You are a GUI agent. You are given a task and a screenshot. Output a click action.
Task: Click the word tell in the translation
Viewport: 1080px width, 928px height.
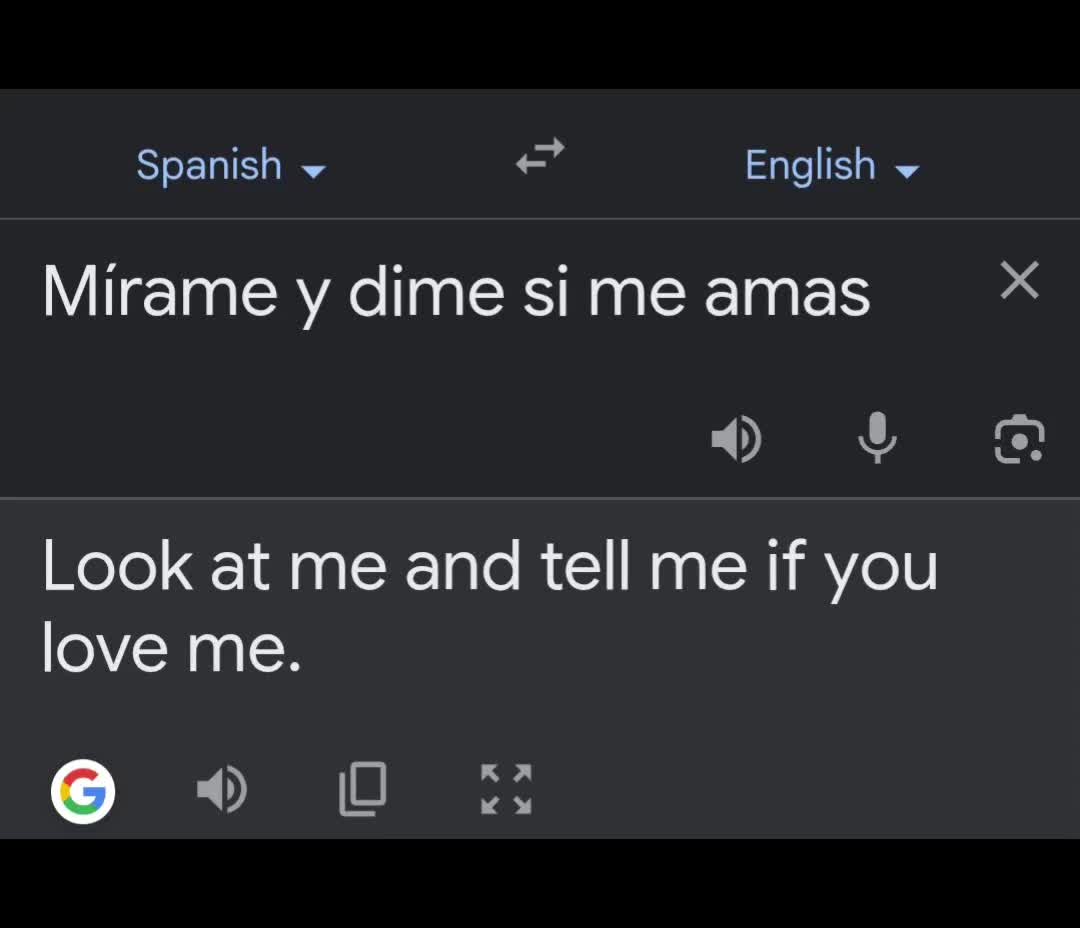pyautogui.click(x=585, y=566)
